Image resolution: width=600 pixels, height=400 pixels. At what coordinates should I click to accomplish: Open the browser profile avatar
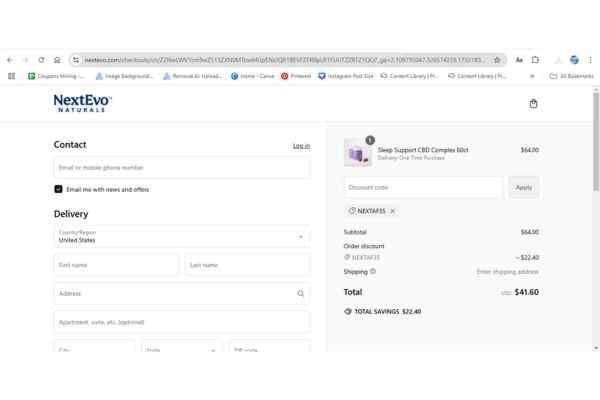574,60
